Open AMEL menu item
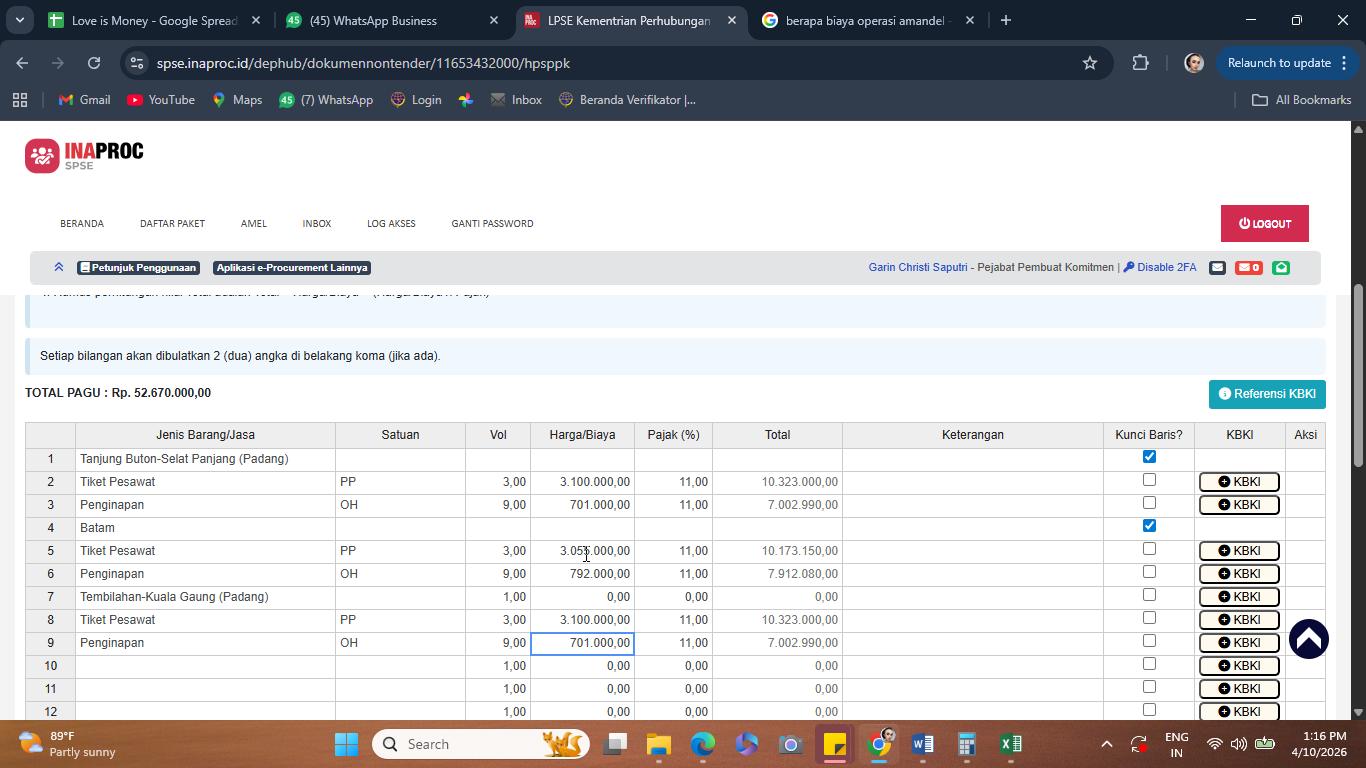Viewport: 1366px width, 768px height. [254, 224]
